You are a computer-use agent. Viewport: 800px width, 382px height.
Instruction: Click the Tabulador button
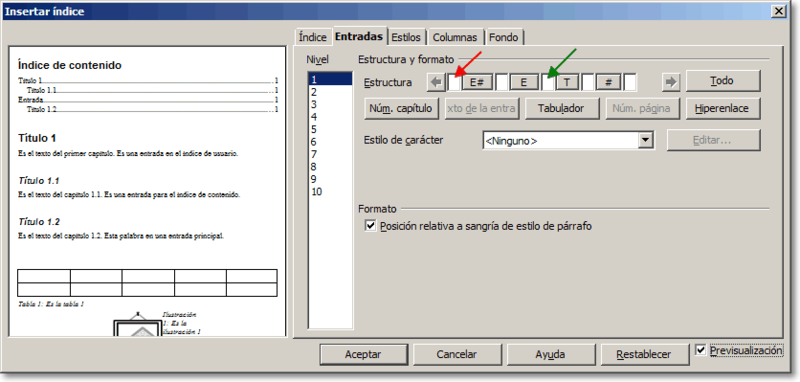[561, 109]
